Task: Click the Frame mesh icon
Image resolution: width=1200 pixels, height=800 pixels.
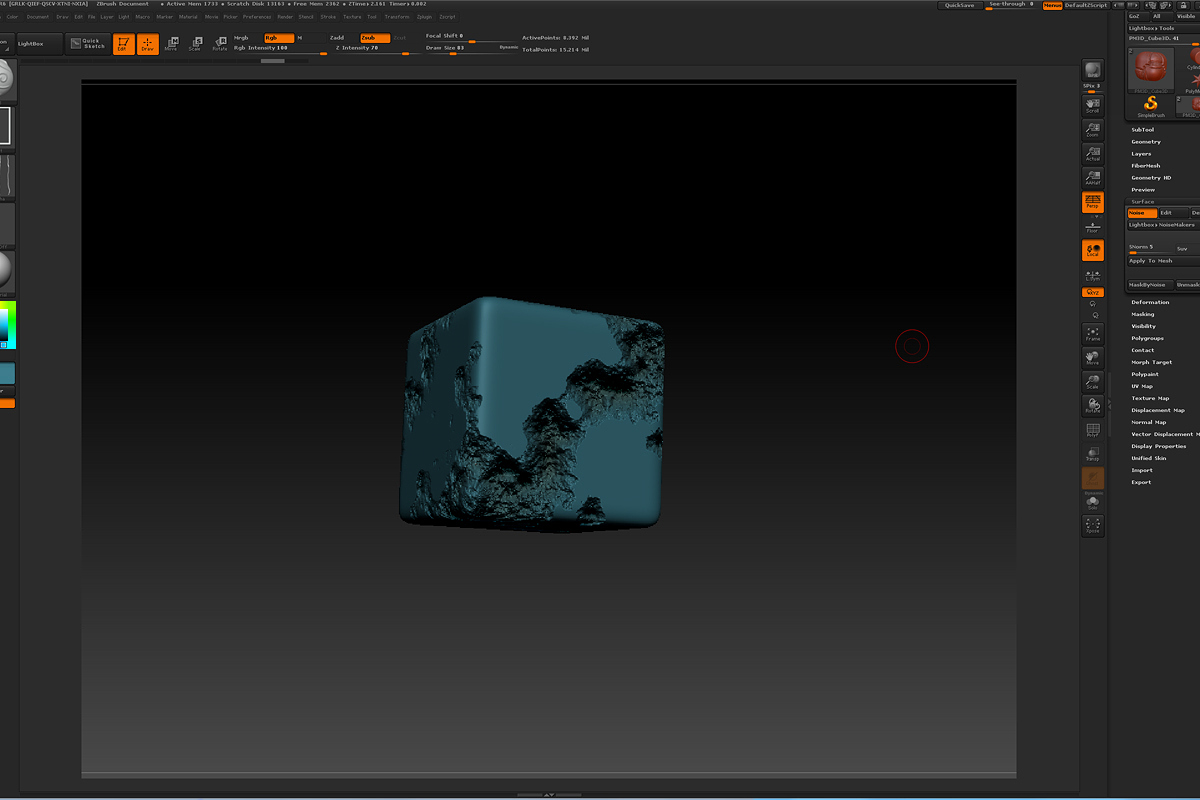Action: (x=1092, y=334)
